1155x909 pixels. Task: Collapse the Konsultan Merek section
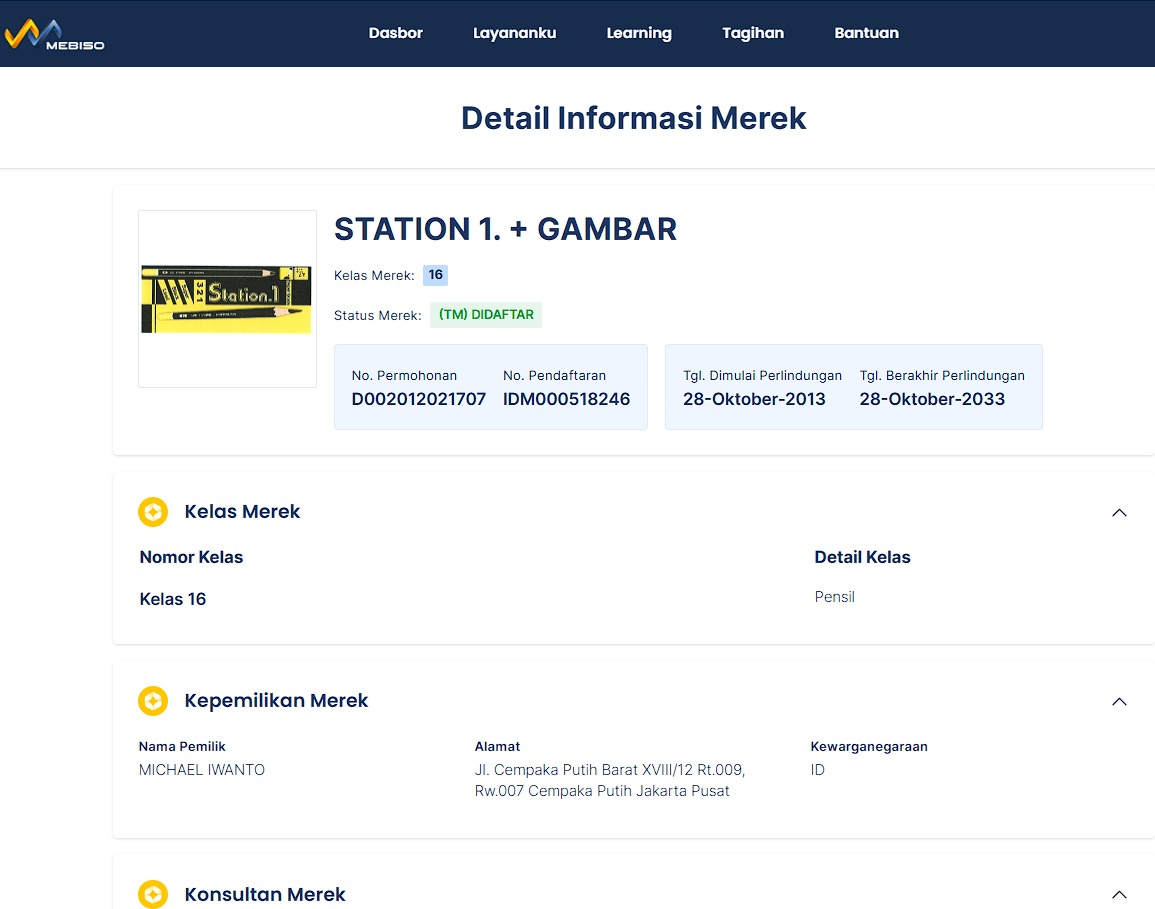click(1119, 894)
